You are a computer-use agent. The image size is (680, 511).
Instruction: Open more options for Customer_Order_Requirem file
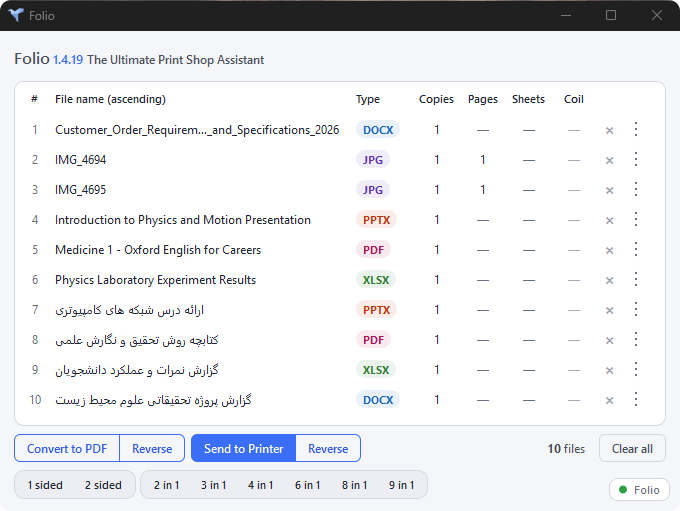point(636,129)
